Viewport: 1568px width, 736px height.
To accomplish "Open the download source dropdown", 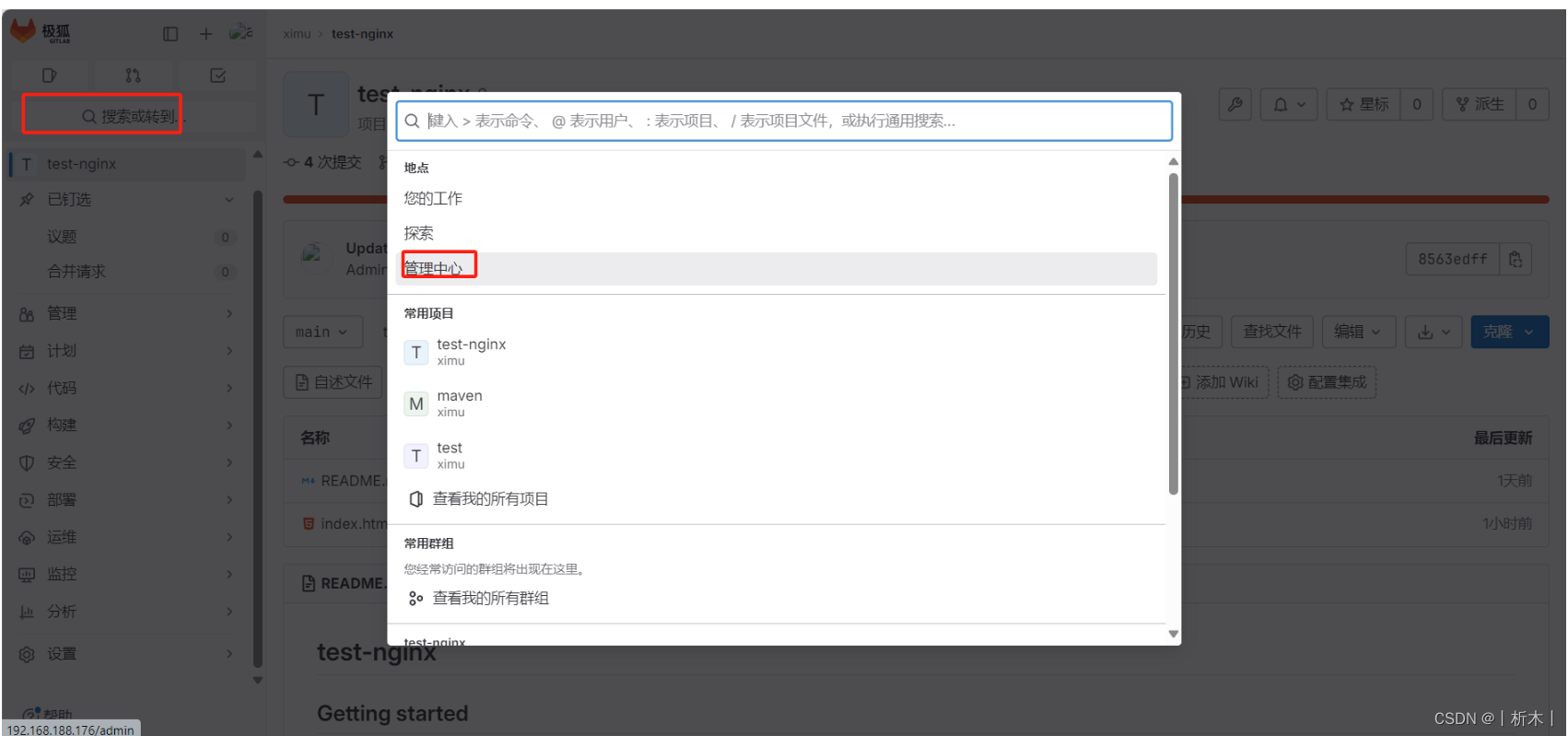I will (x=1433, y=332).
